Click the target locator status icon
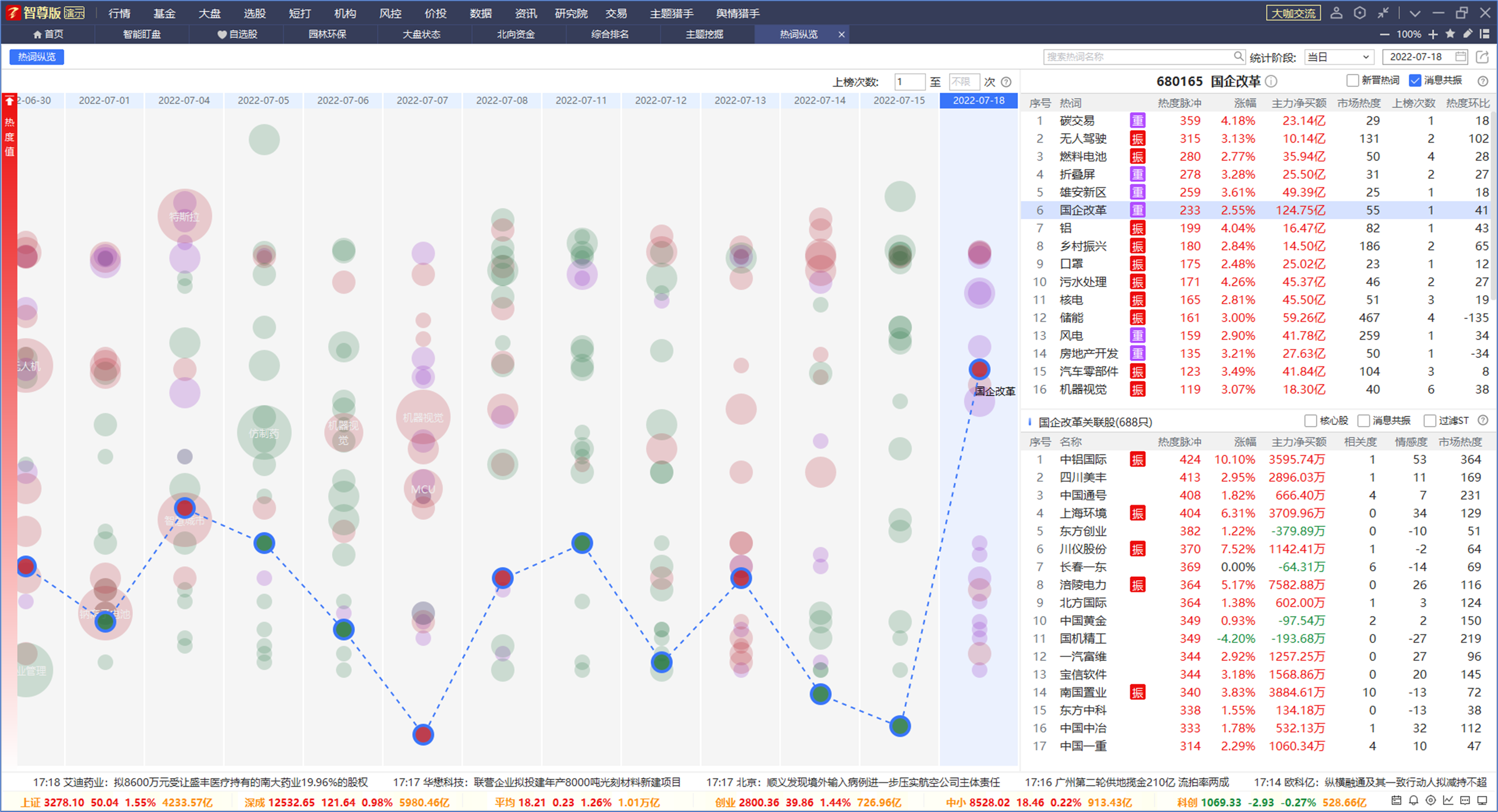Screen dimensions: 1498x812 tap(1431, 801)
